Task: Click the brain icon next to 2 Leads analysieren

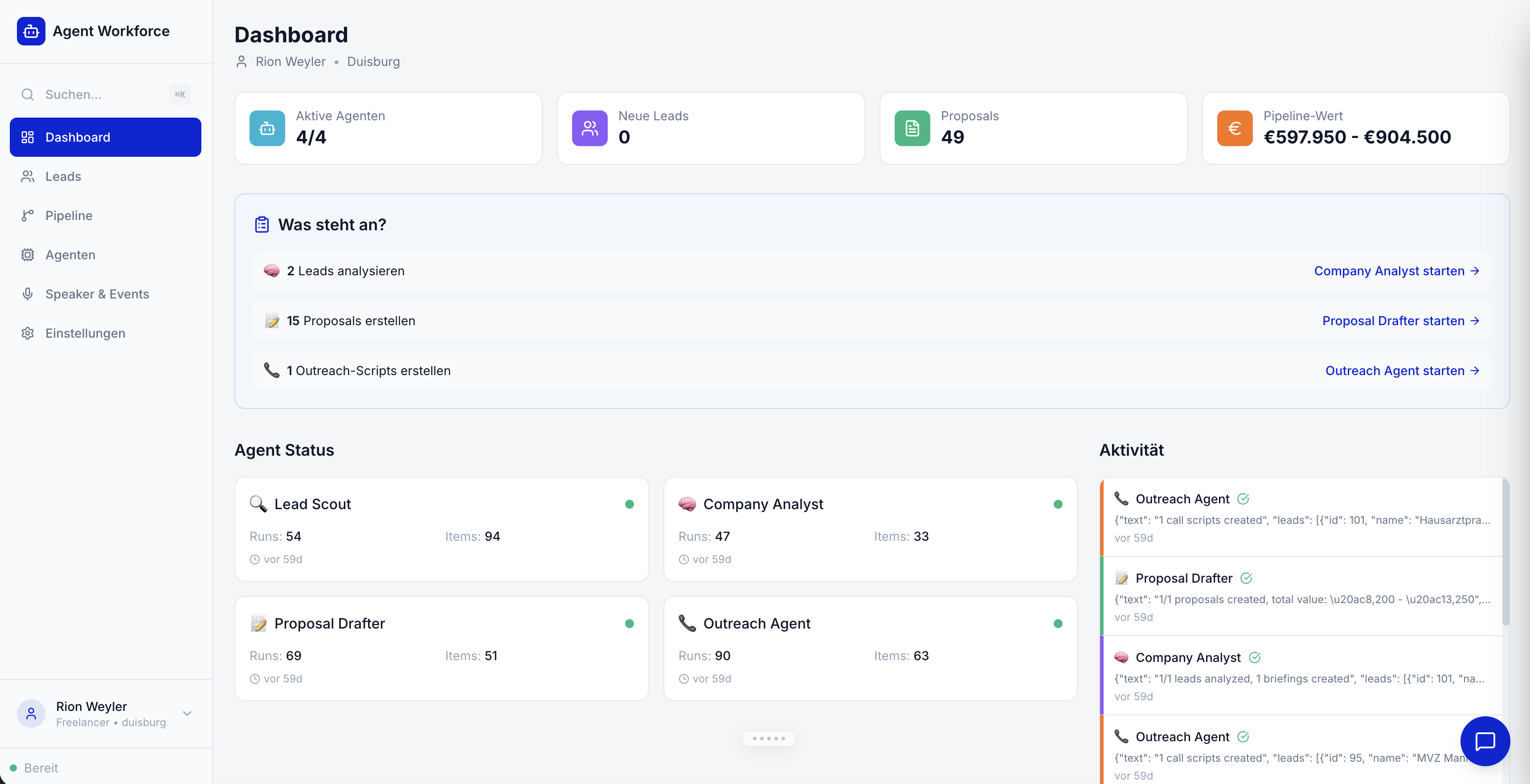Action: click(x=271, y=271)
